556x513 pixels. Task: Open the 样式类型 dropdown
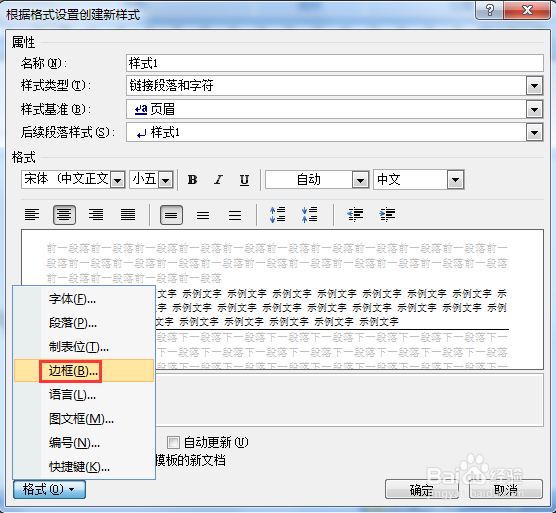coord(535,85)
